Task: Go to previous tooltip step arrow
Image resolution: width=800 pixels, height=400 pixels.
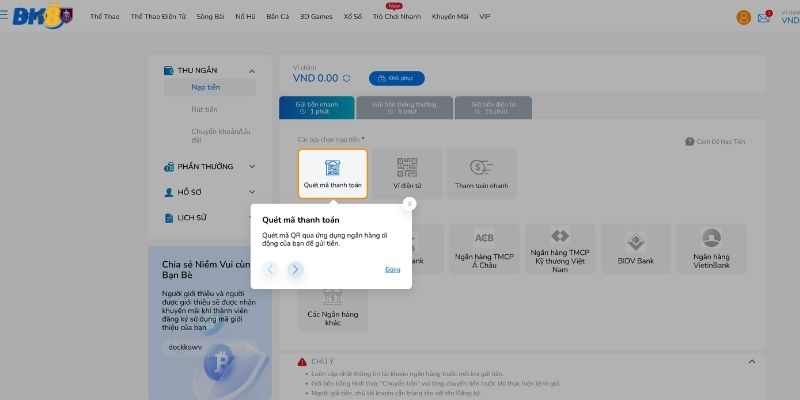Action: tap(270, 269)
